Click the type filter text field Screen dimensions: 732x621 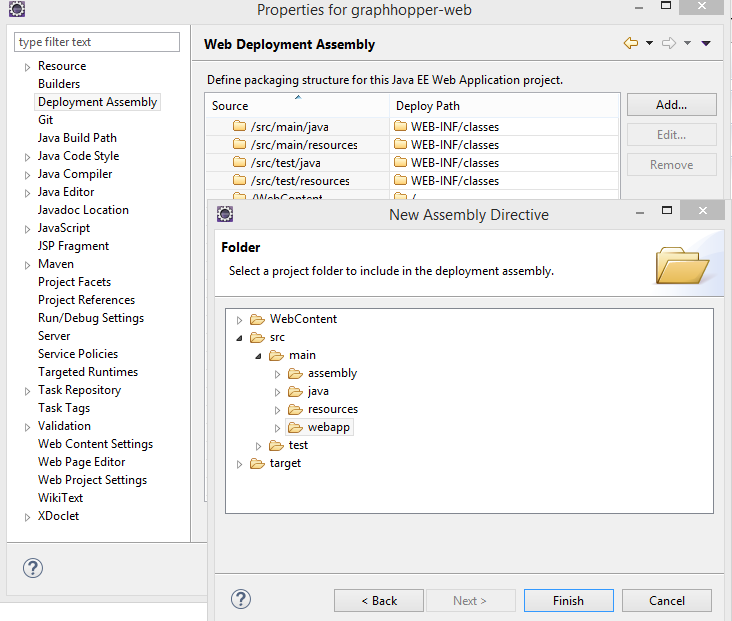click(x=97, y=42)
